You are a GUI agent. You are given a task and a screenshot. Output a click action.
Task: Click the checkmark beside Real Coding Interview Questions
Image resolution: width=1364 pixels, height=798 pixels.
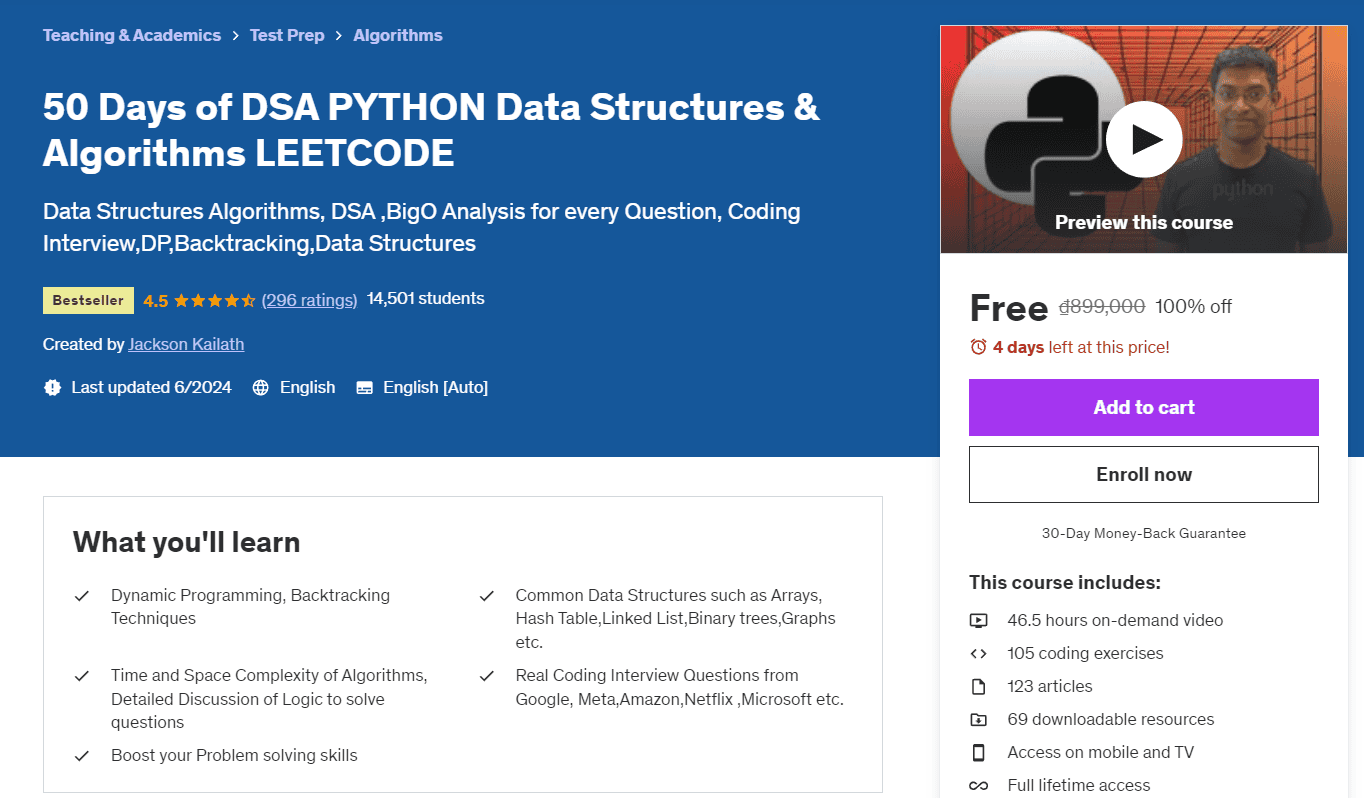(487, 676)
